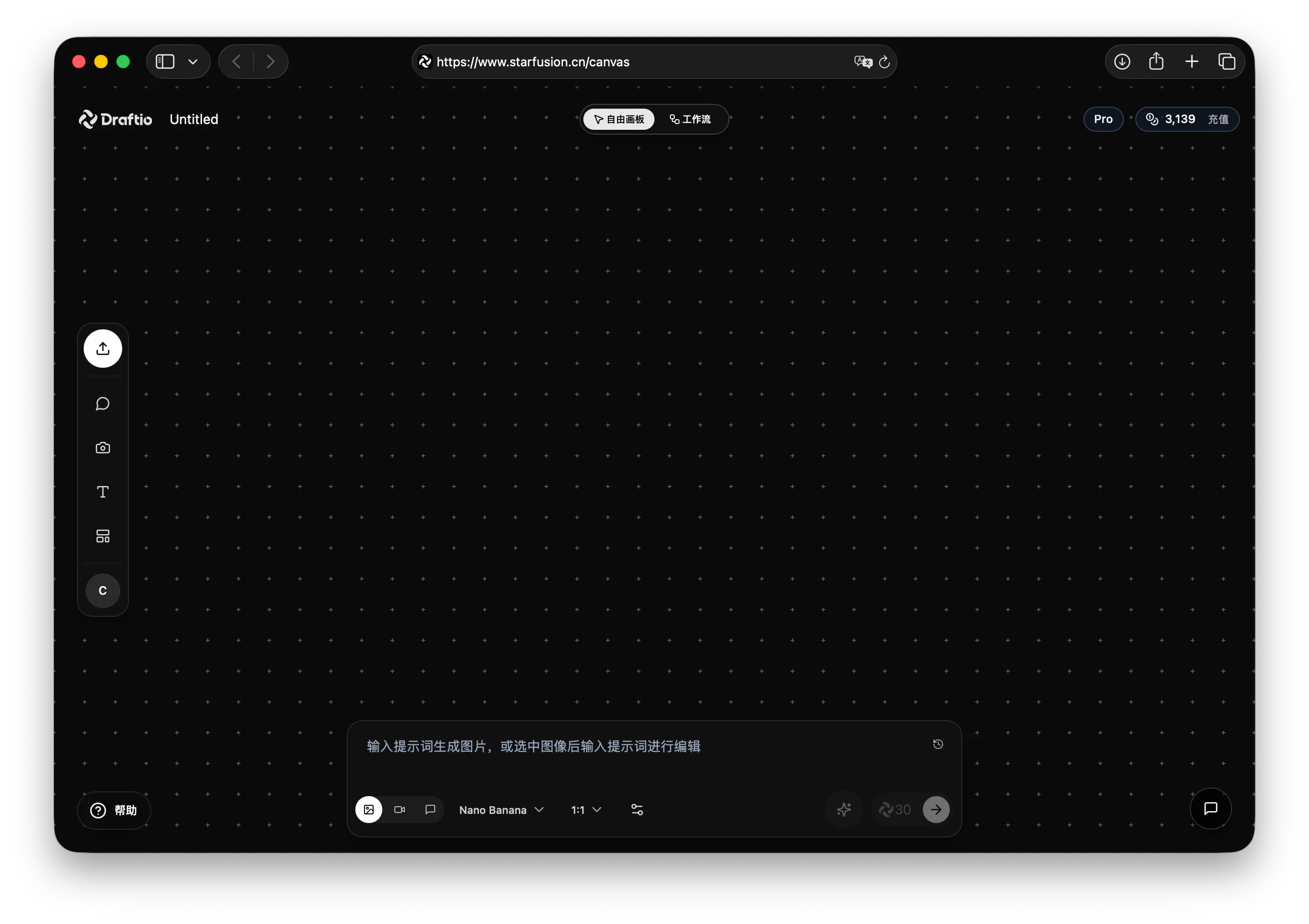The height and width of the screenshot is (924, 1309).
Task: Click the browser share icon
Action: pyautogui.click(x=1156, y=61)
